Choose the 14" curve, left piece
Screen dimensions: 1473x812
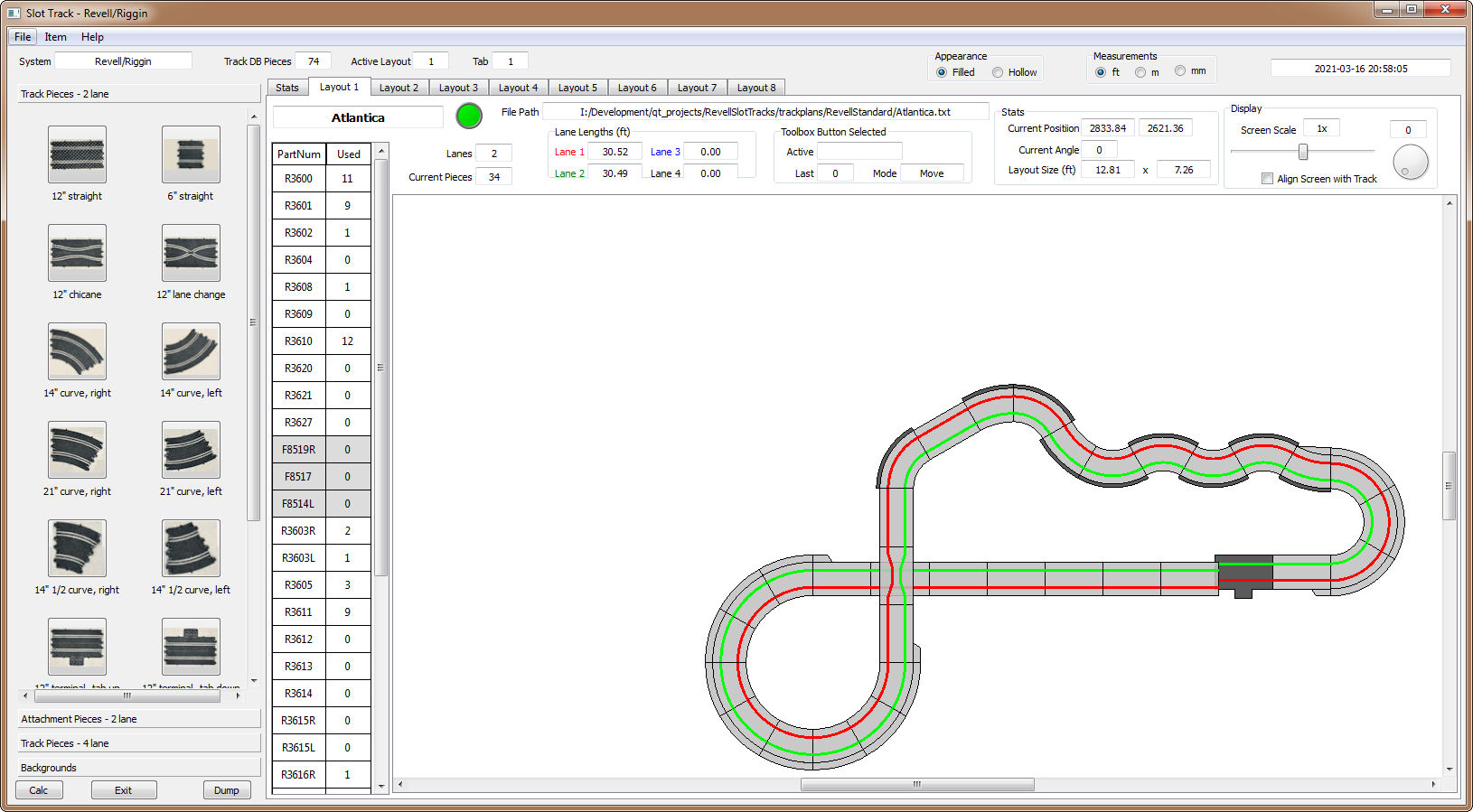click(191, 351)
